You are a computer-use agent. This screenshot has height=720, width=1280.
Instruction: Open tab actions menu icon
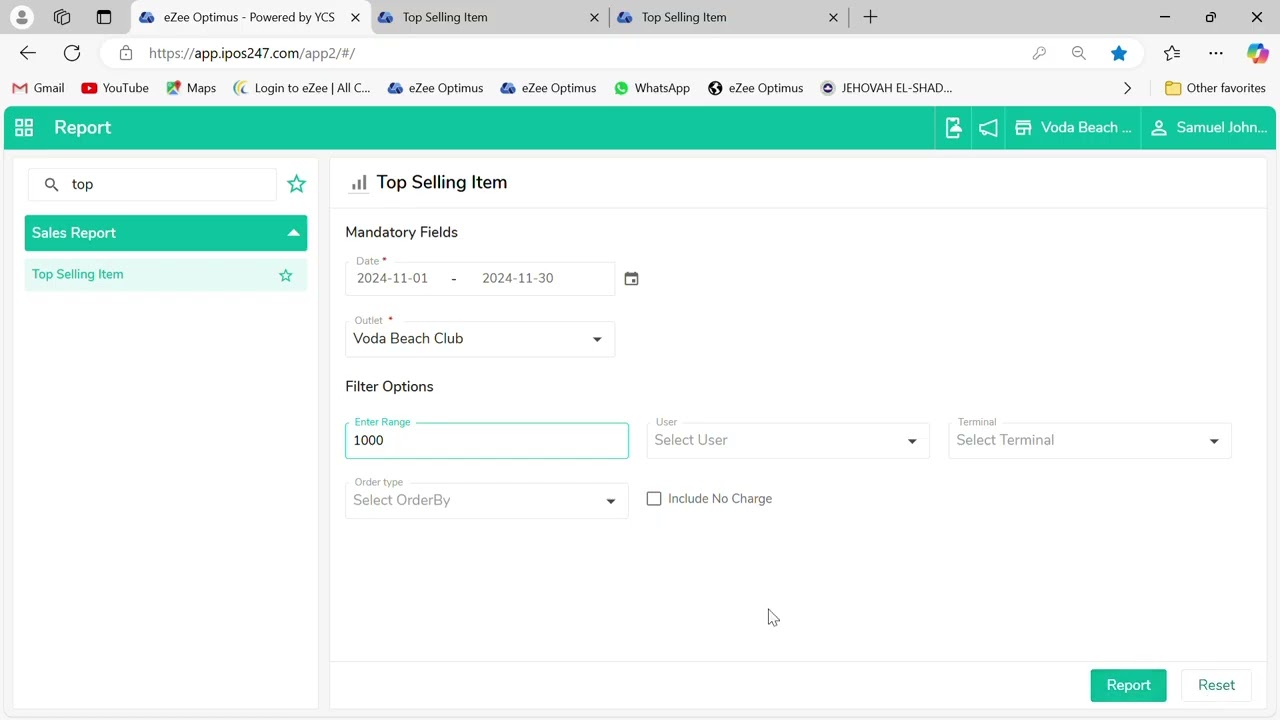pos(104,17)
